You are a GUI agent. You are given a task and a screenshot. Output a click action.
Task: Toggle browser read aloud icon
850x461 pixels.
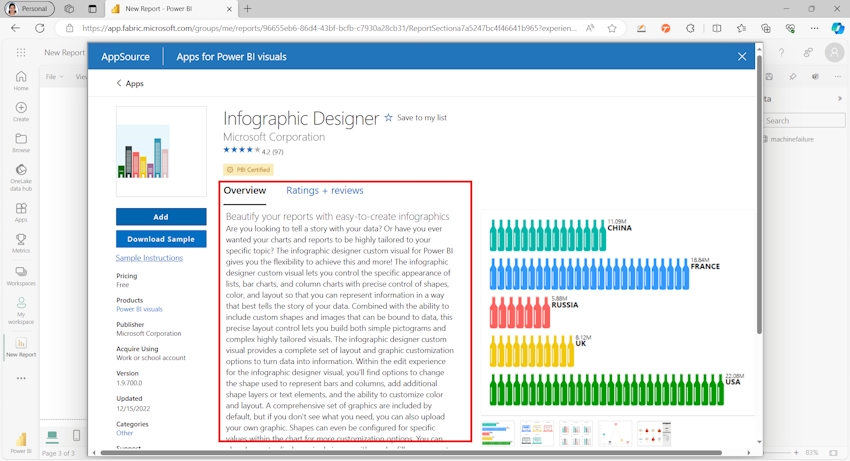click(590, 28)
